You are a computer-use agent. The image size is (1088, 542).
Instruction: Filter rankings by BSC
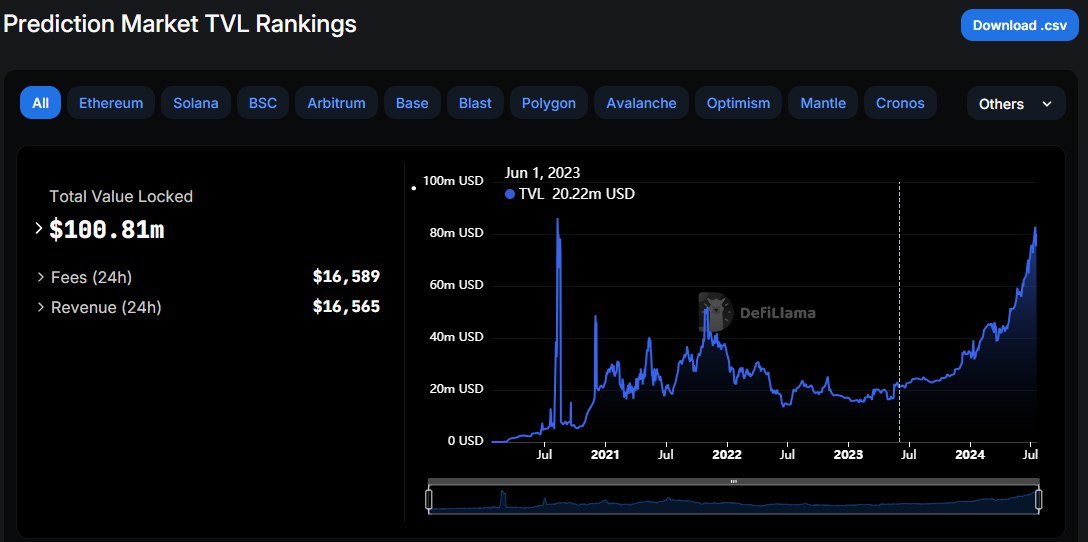263,103
